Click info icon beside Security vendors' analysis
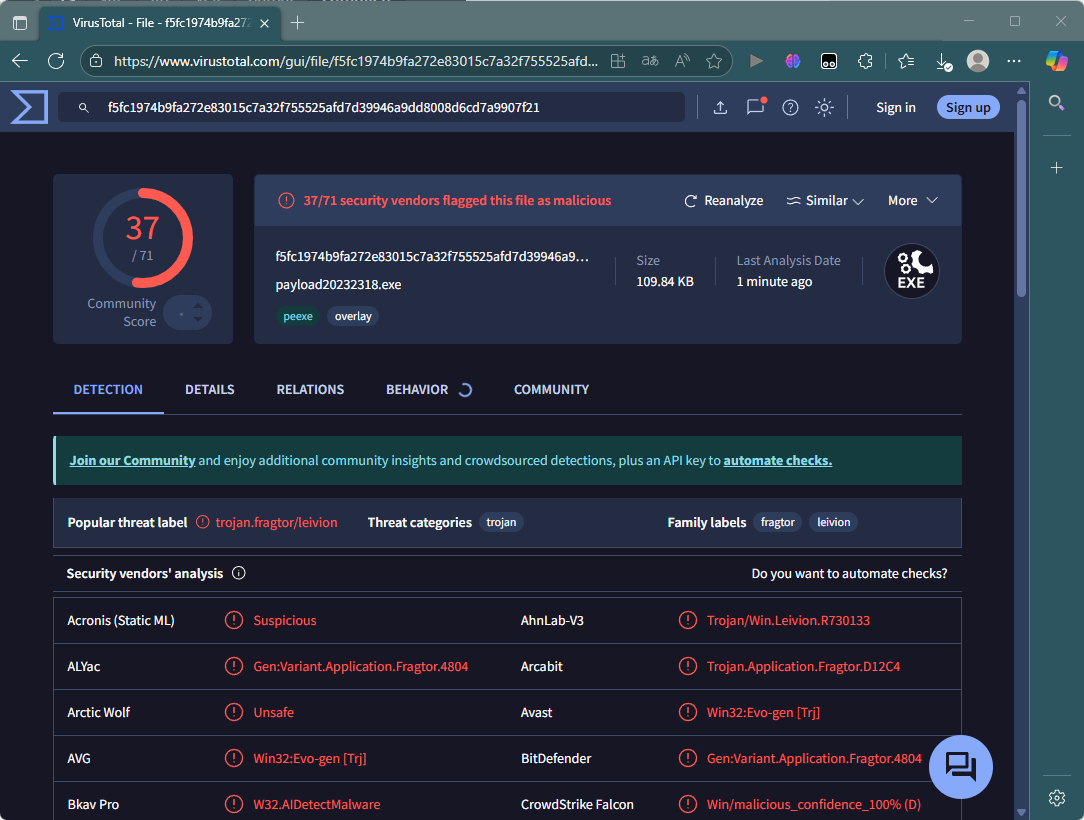This screenshot has height=820, width=1084. (x=239, y=573)
